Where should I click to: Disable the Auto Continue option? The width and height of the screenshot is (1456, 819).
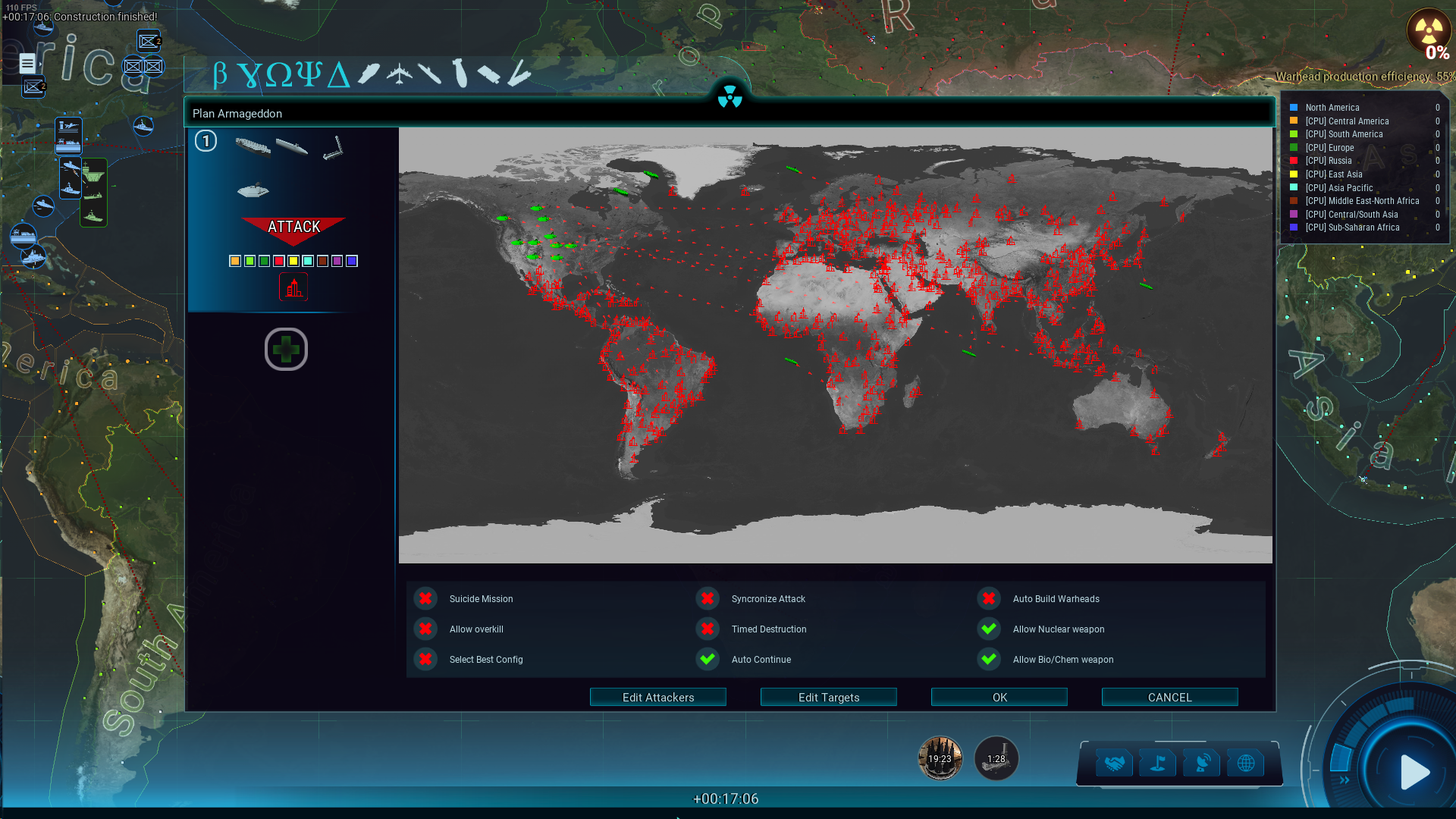708,659
